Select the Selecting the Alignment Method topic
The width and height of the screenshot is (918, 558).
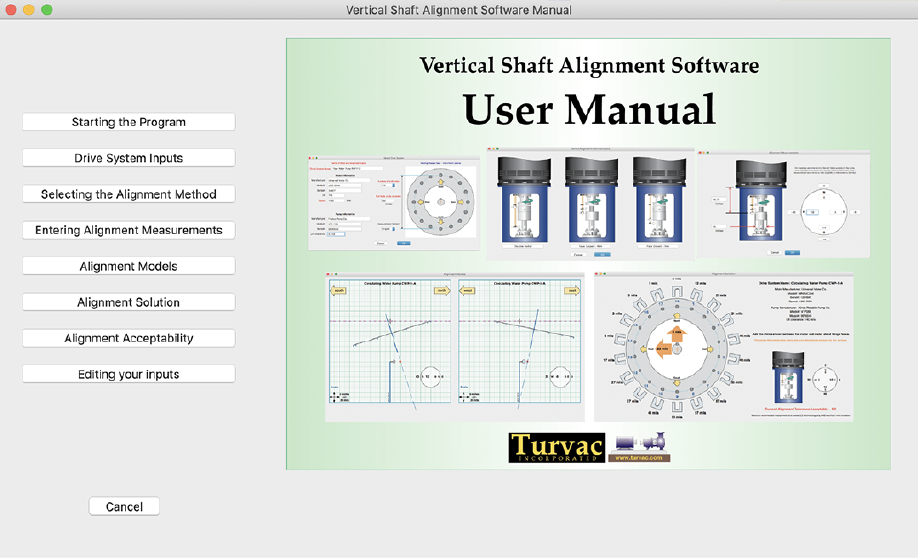(128, 194)
